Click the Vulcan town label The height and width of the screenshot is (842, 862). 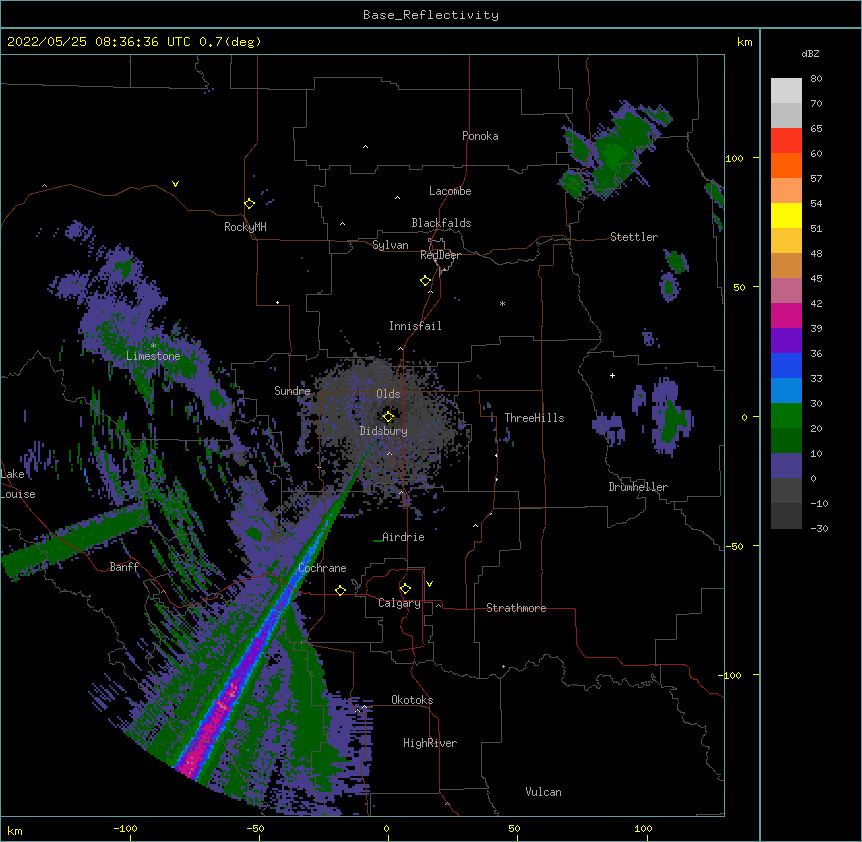543,792
